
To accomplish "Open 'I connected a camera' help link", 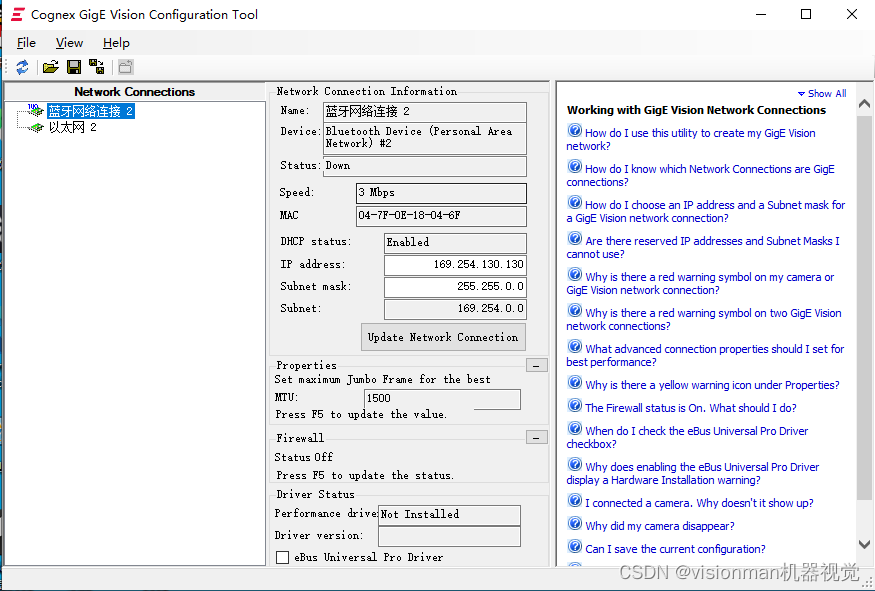I will coord(699,503).
